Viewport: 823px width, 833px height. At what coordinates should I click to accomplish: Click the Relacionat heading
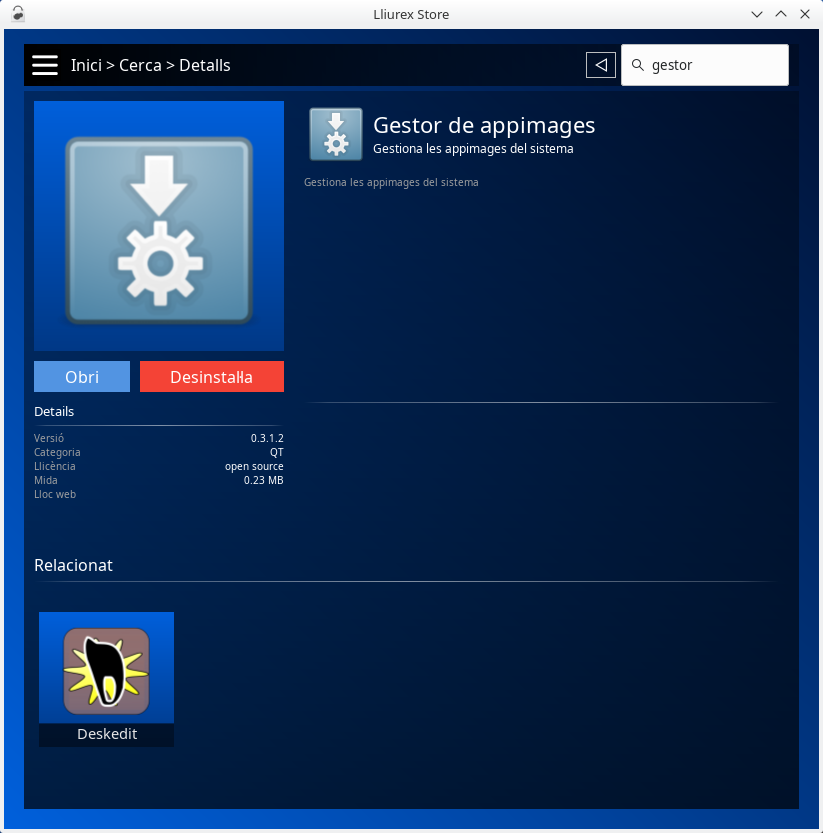click(73, 565)
